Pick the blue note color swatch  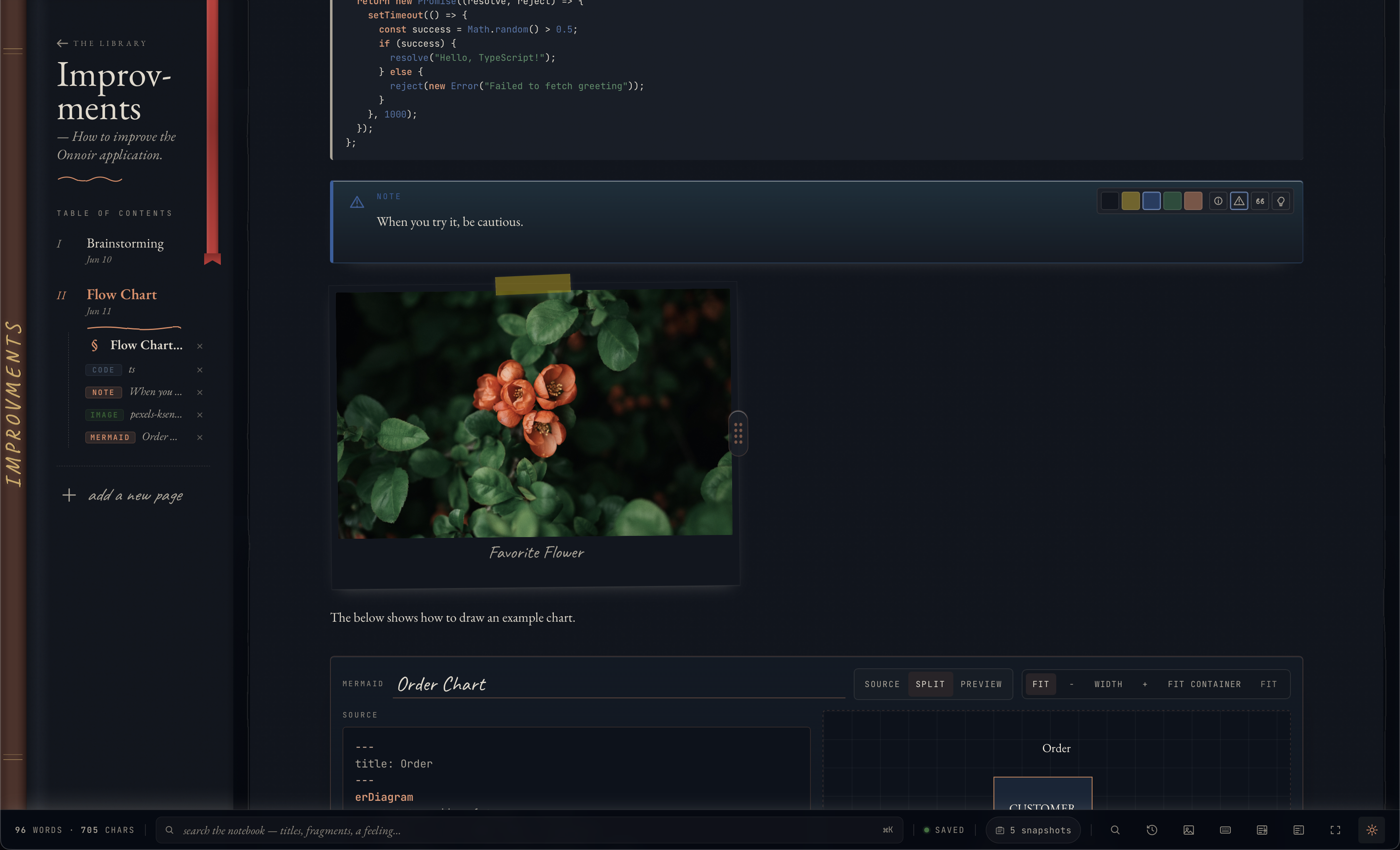1151,201
